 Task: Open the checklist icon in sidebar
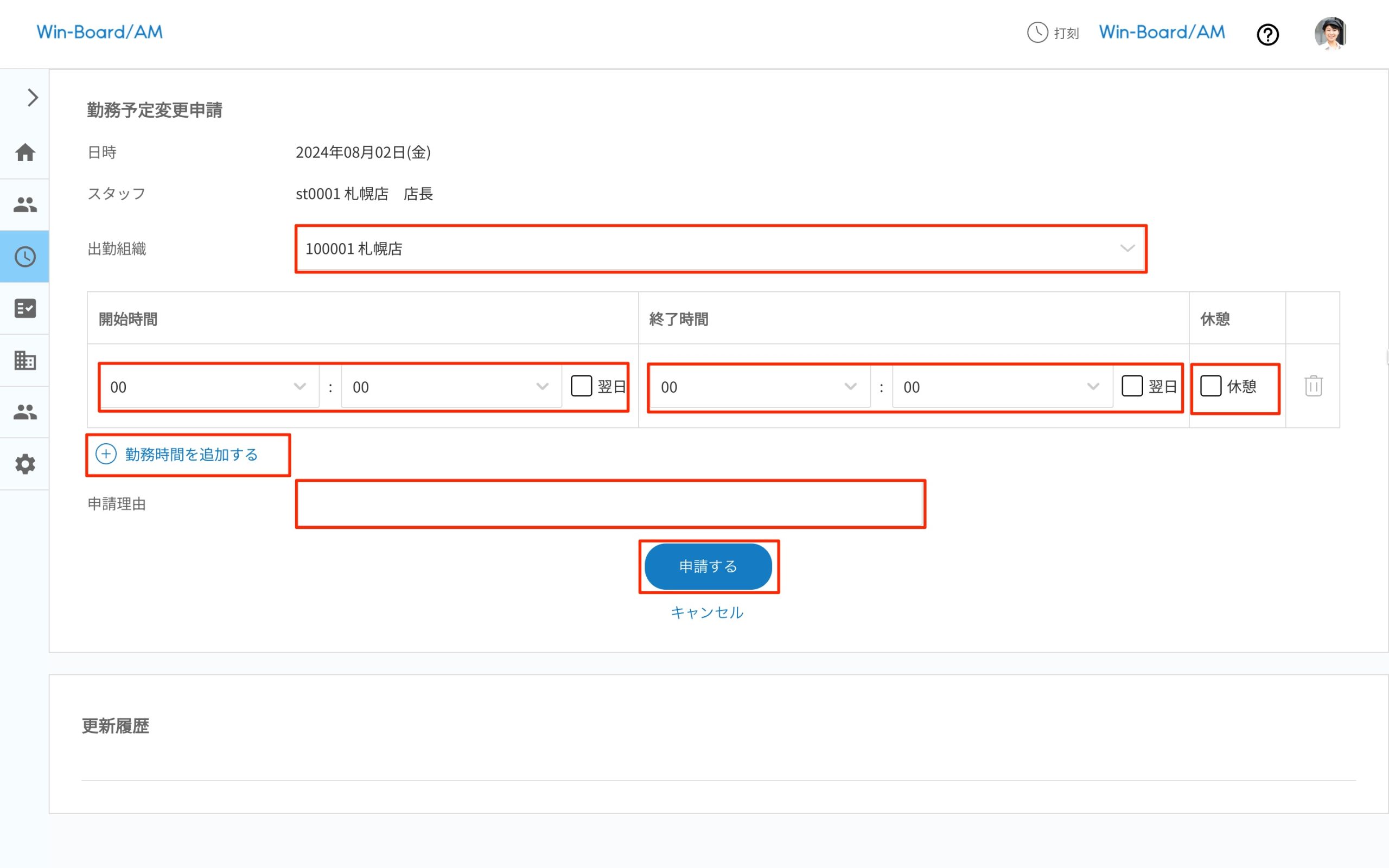pos(24,308)
